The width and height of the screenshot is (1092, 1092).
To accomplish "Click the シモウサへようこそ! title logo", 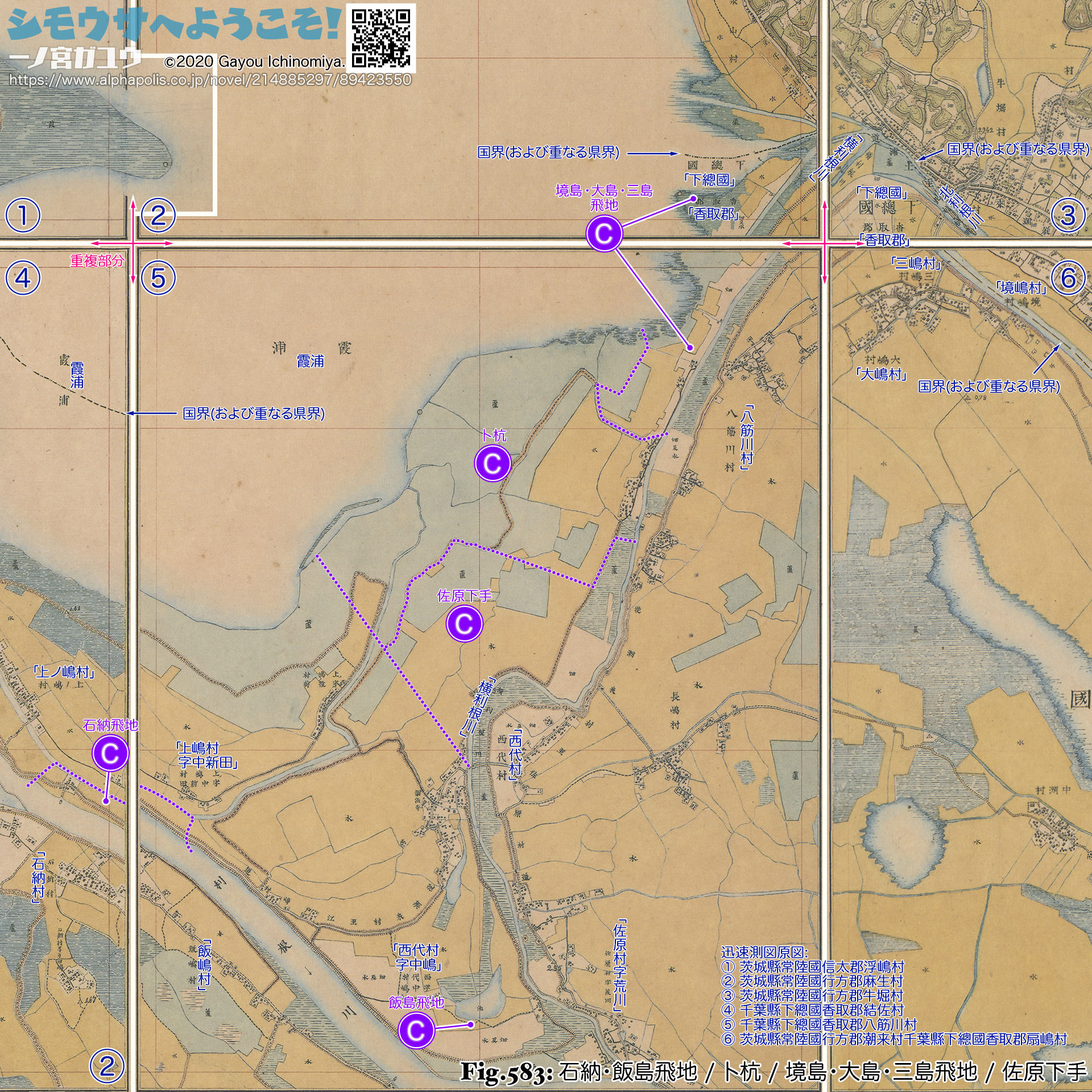I will point(173,24).
